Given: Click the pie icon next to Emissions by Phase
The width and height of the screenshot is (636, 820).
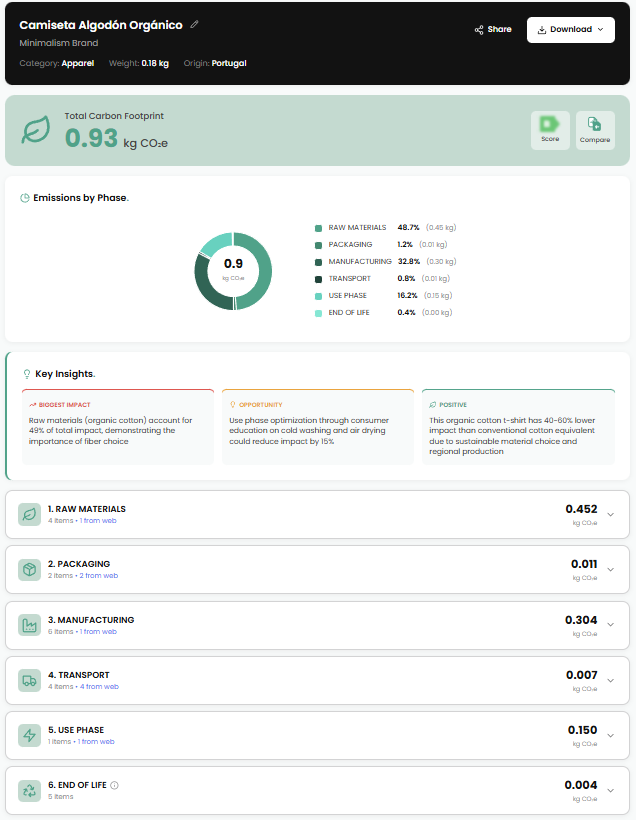Looking at the screenshot, I should pyautogui.click(x=25, y=198).
